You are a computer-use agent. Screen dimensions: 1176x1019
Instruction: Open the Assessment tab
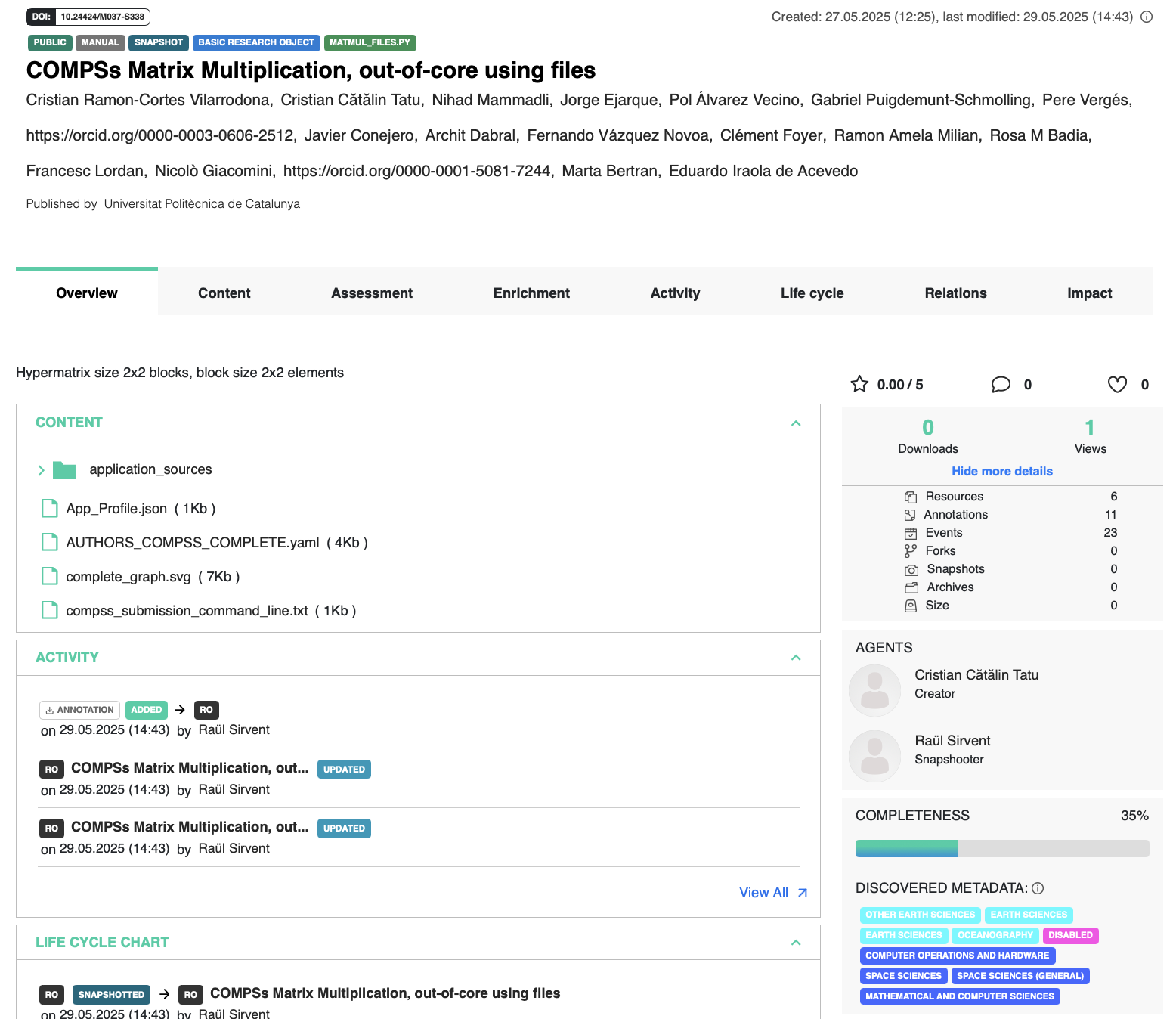pyautogui.click(x=372, y=293)
